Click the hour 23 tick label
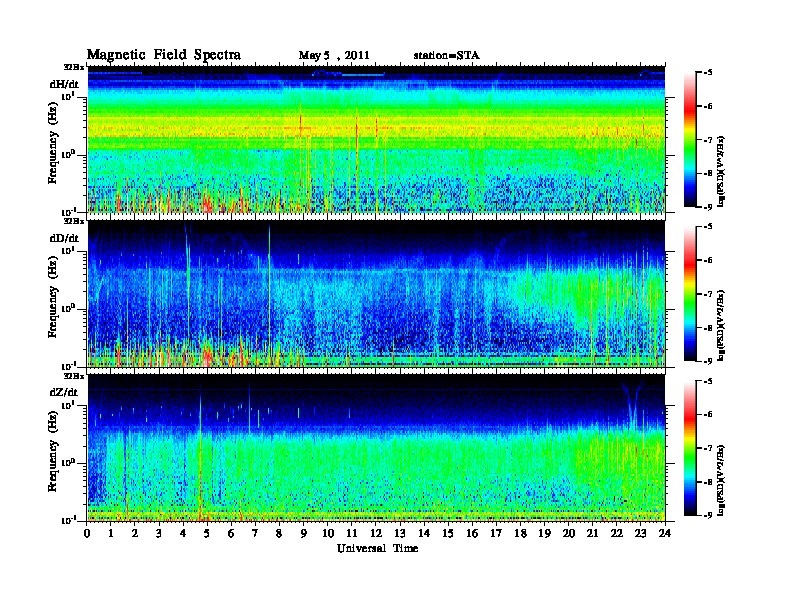The image size is (792, 612). click(640, 534)
